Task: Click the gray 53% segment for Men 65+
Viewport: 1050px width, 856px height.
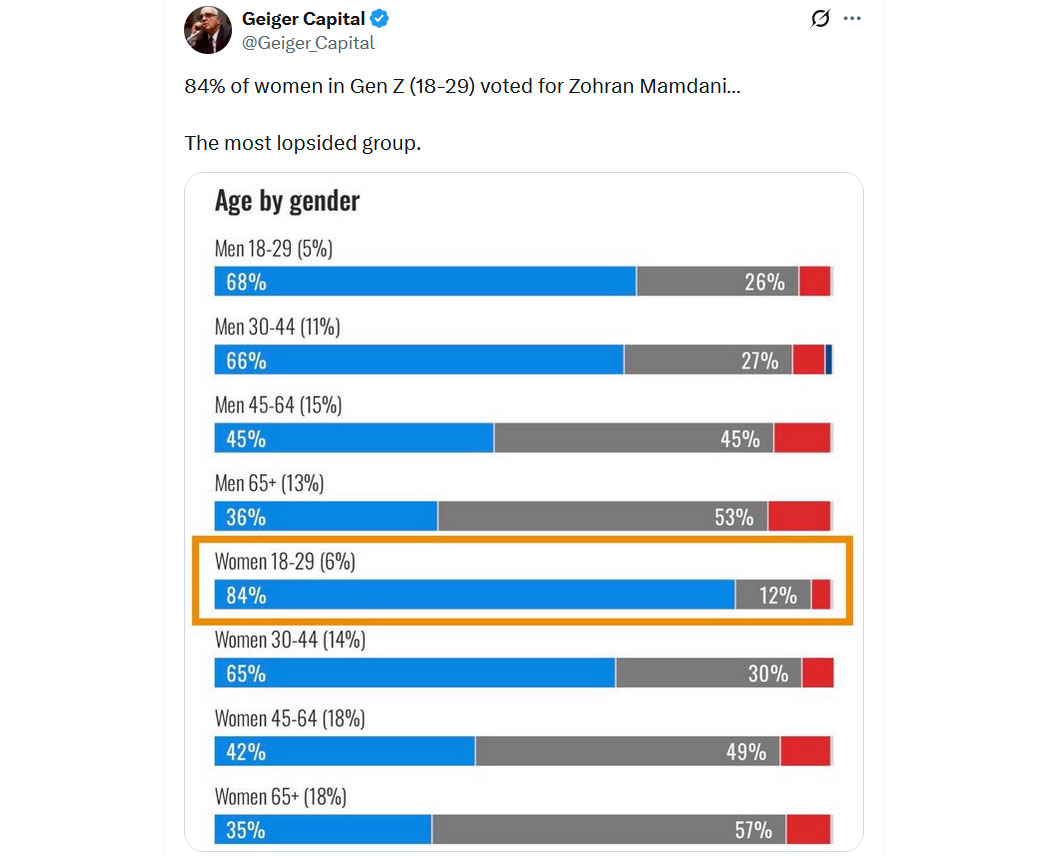Action: pos(602,517)
